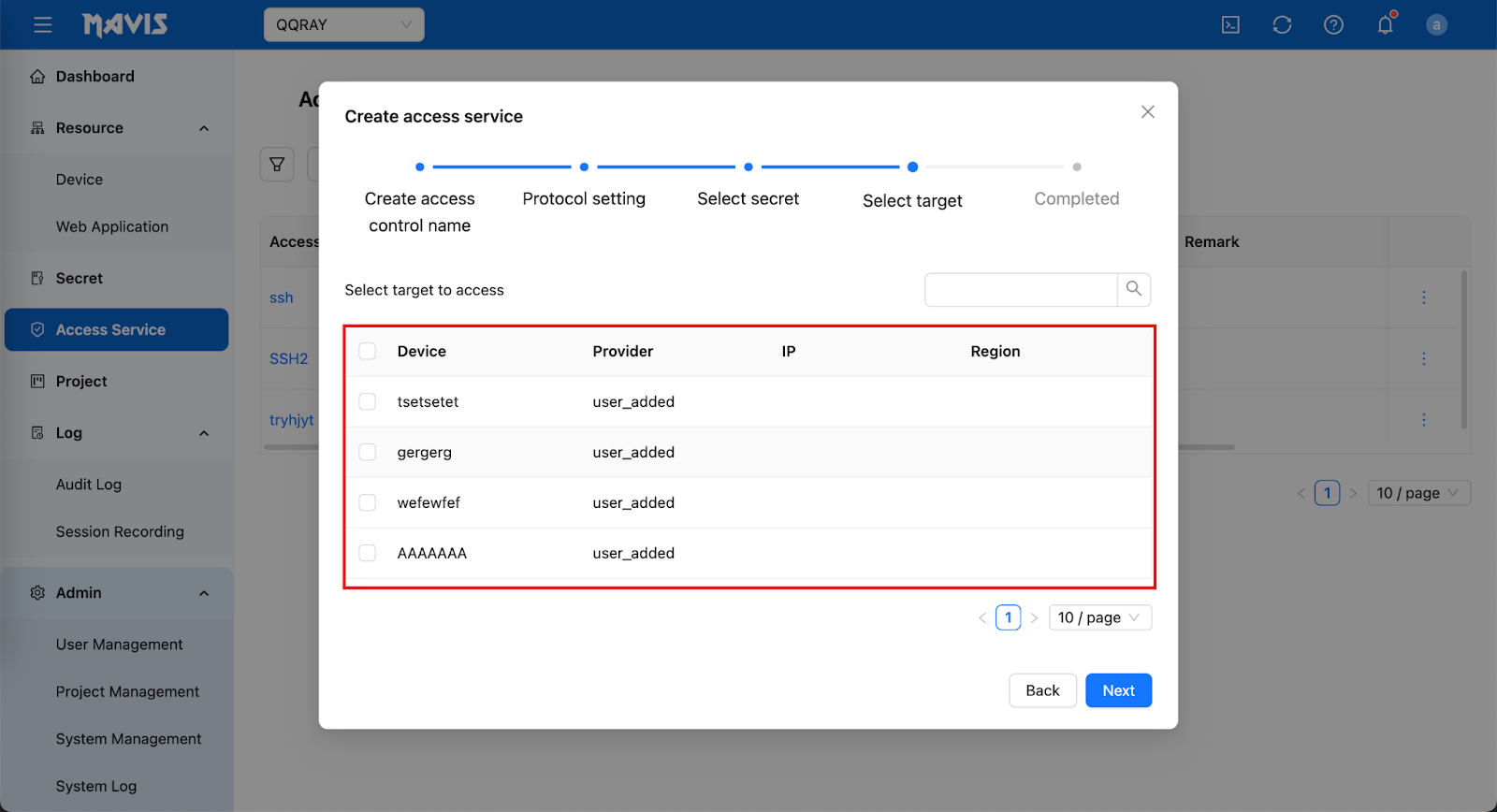
Task: Click the filter funnel icon
Action: click(277, 165)
